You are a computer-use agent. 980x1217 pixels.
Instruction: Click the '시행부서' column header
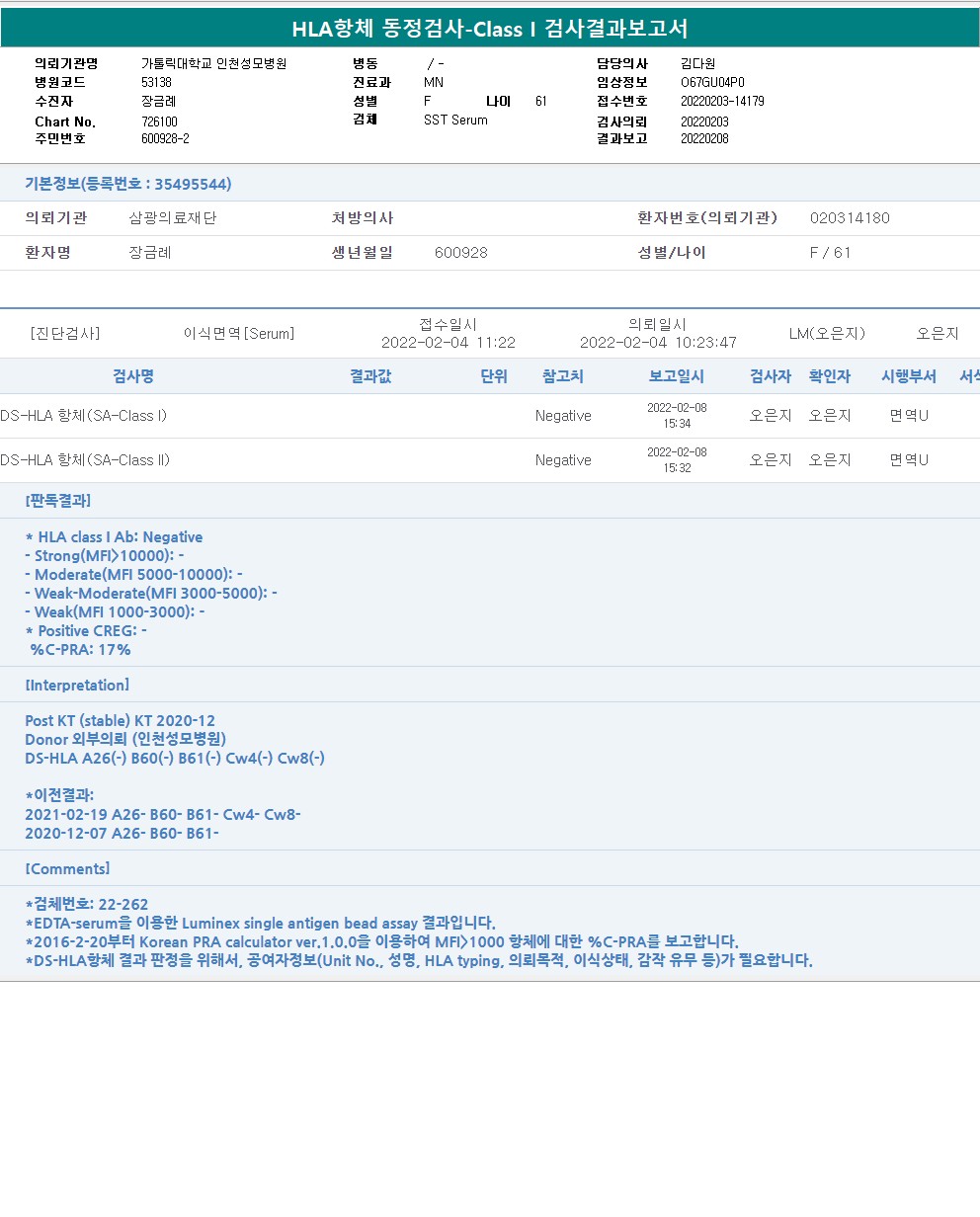coord(909,376)
